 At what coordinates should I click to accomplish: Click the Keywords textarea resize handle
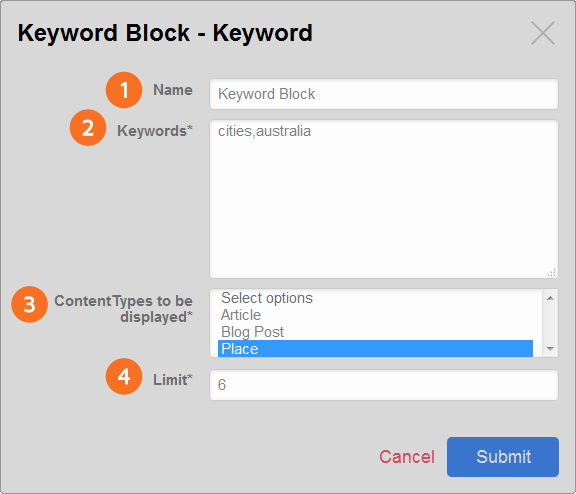(551, 272)
